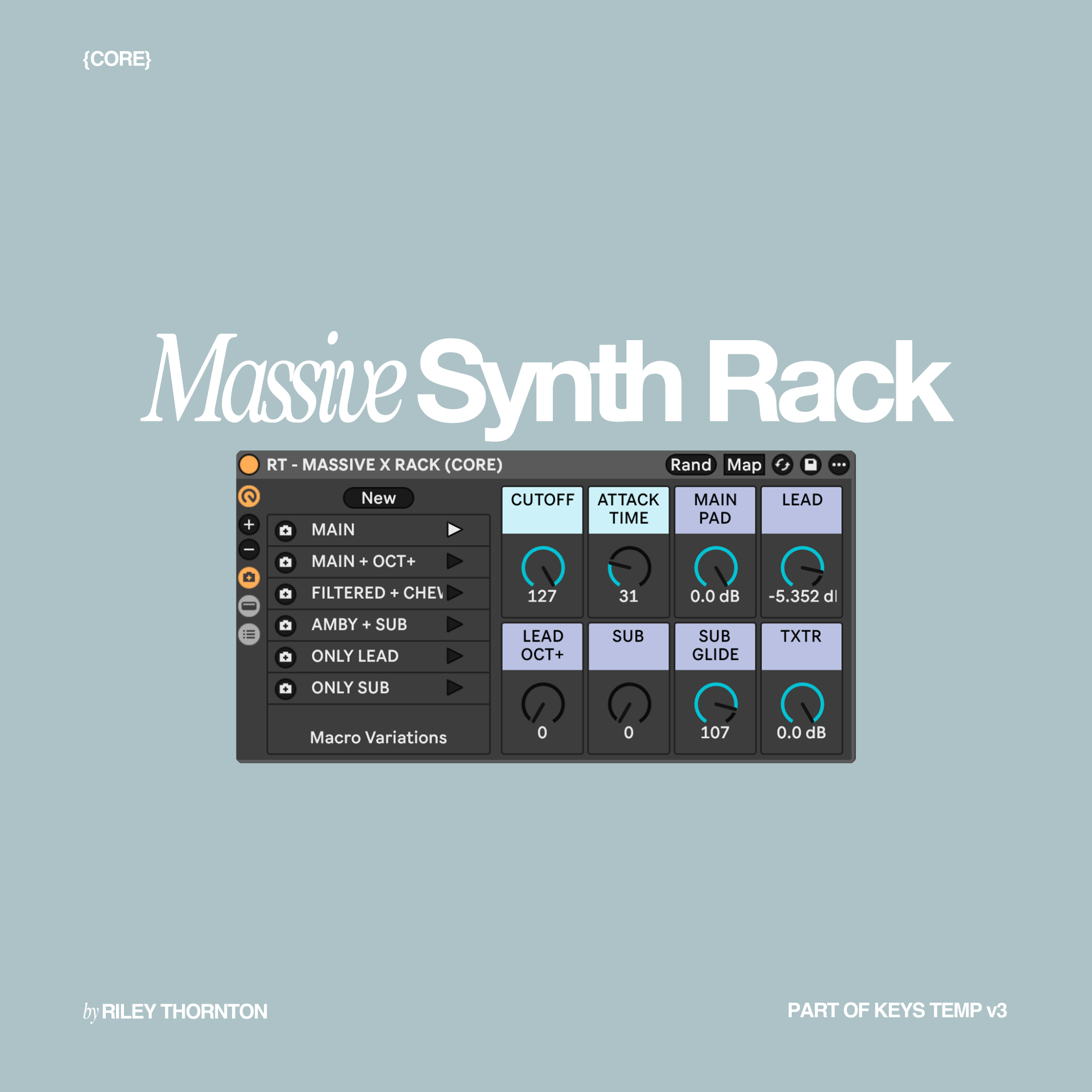Image resolution: width=1092 pixels, height=1092 pixels.
Task: Click the hot-swap preset icon
Action: coord(782,465)
